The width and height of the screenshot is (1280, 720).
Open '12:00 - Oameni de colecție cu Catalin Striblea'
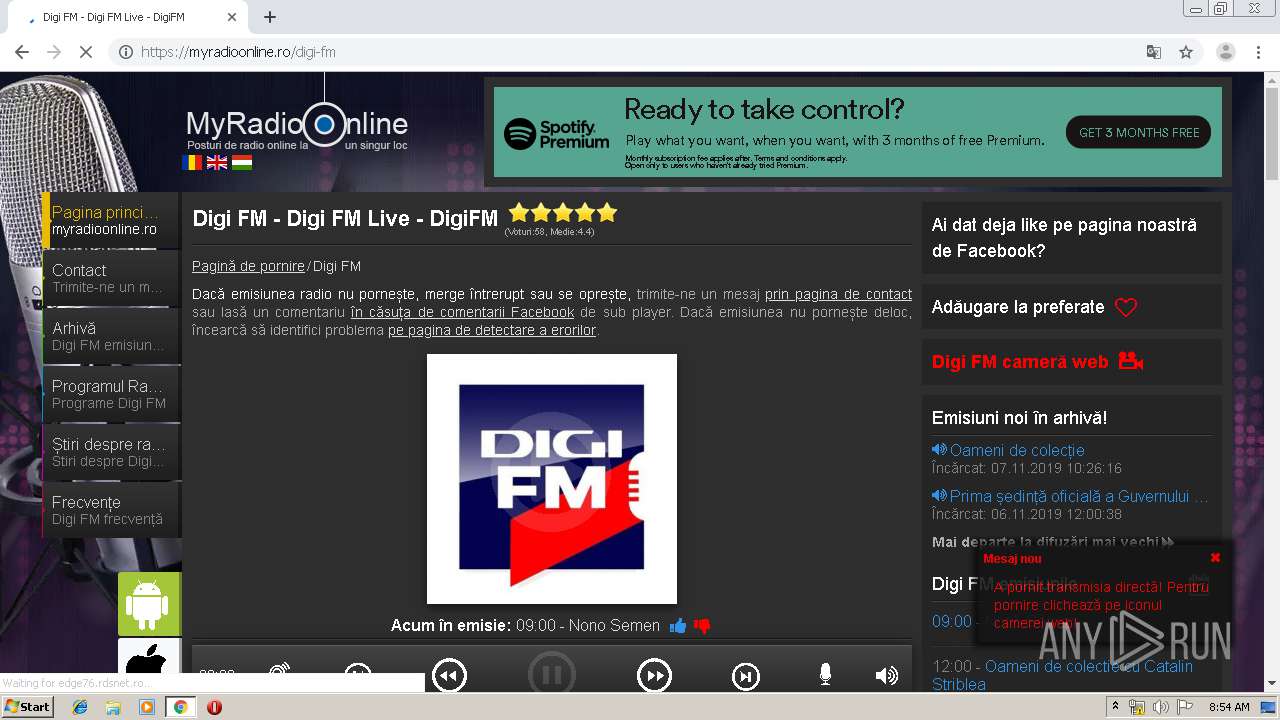[1063, 675]
